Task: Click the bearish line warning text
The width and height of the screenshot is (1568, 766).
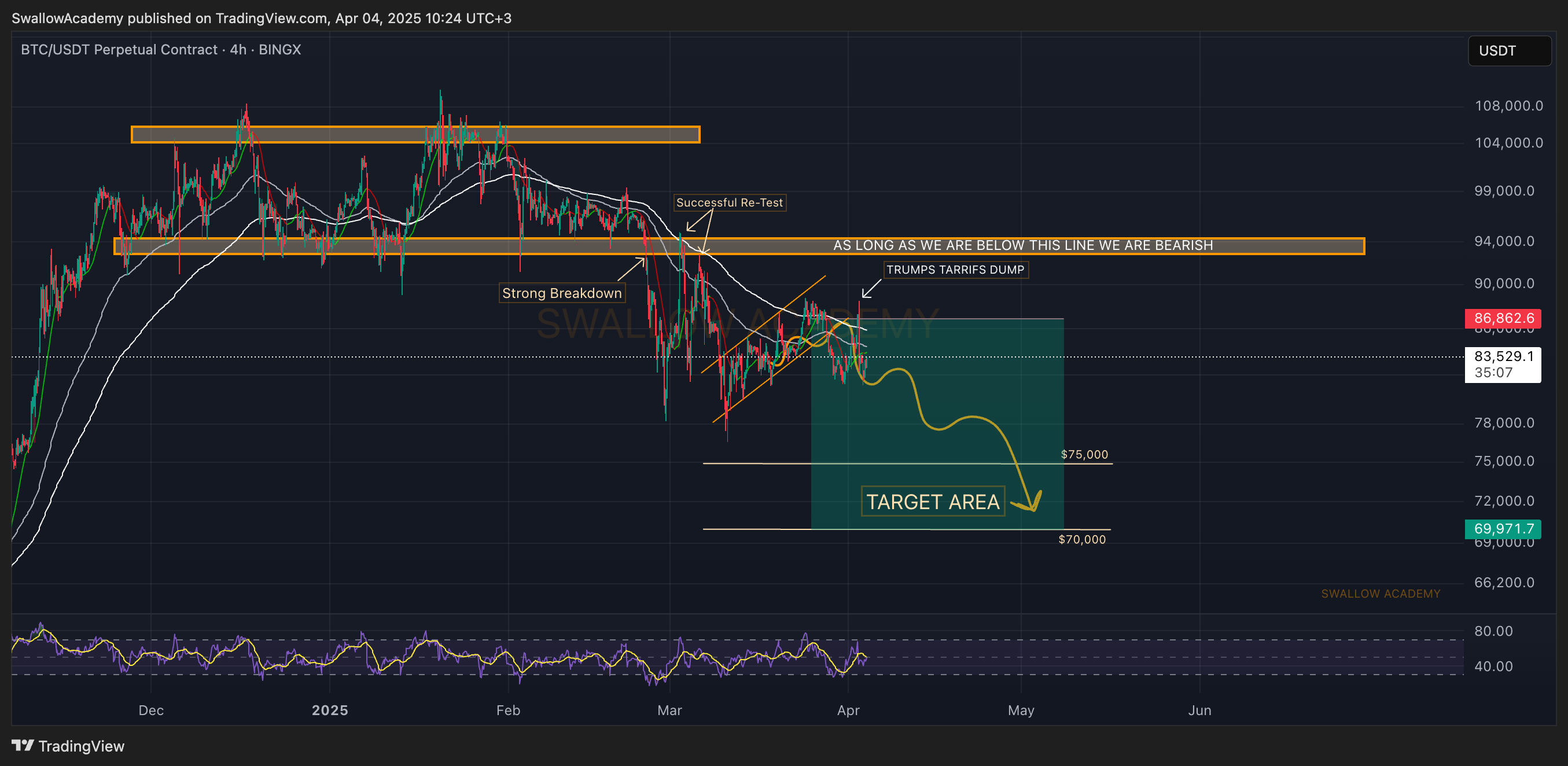Action: 1022,245
